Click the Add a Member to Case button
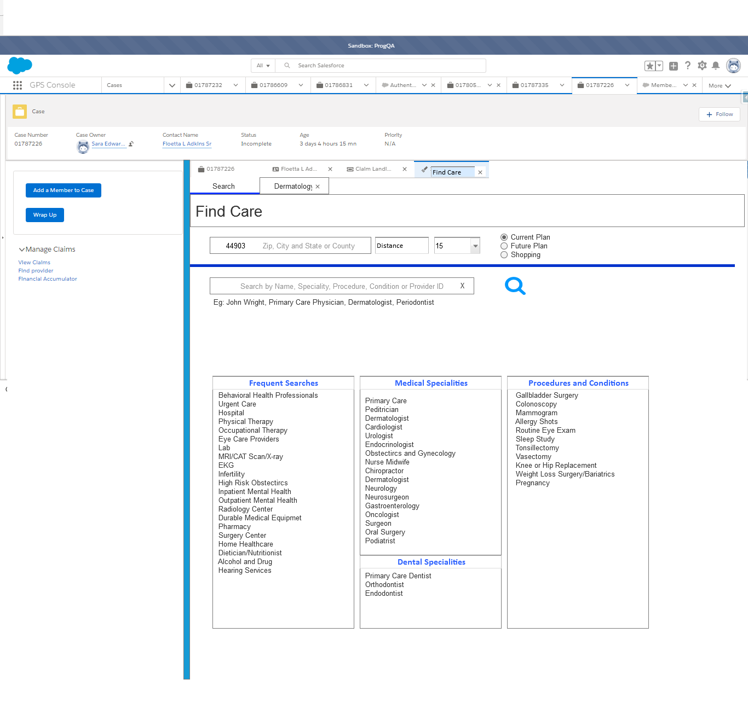This screenshot has width=748, height=720. click(63, 190)
